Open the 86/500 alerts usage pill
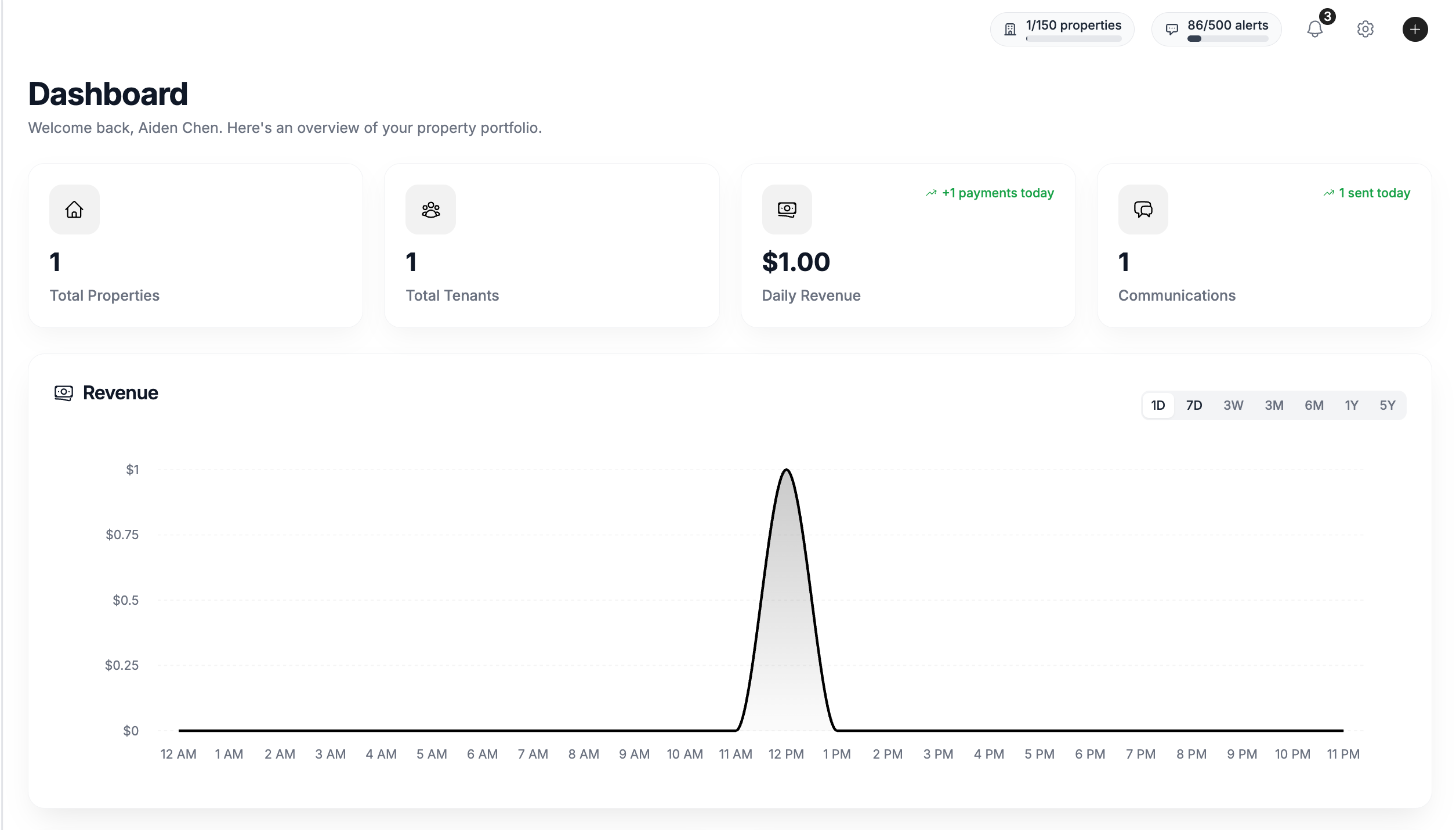The width and height of the screenshot is (1456, 830). [x=1216, y=29]
